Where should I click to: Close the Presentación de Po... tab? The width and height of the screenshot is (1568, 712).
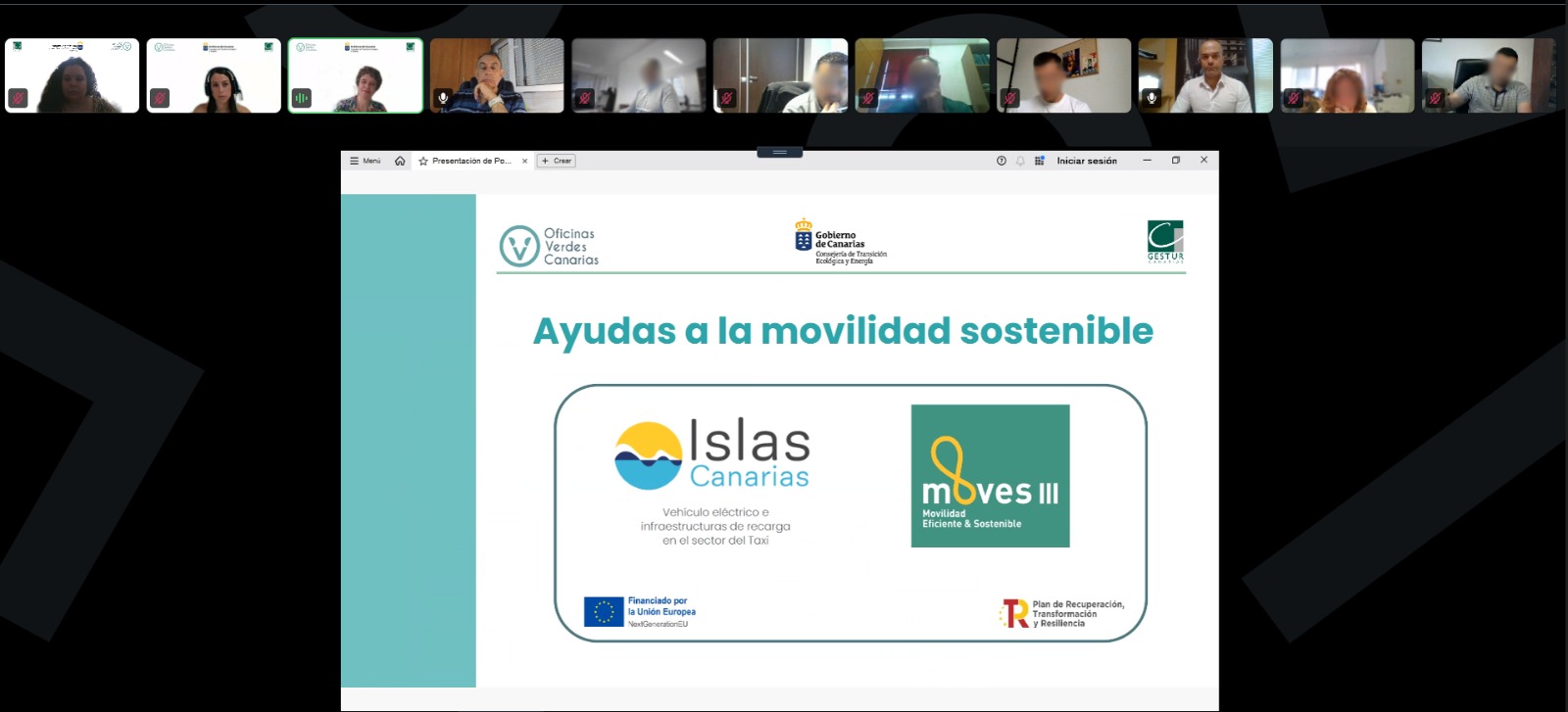click(x=524, y=161)
